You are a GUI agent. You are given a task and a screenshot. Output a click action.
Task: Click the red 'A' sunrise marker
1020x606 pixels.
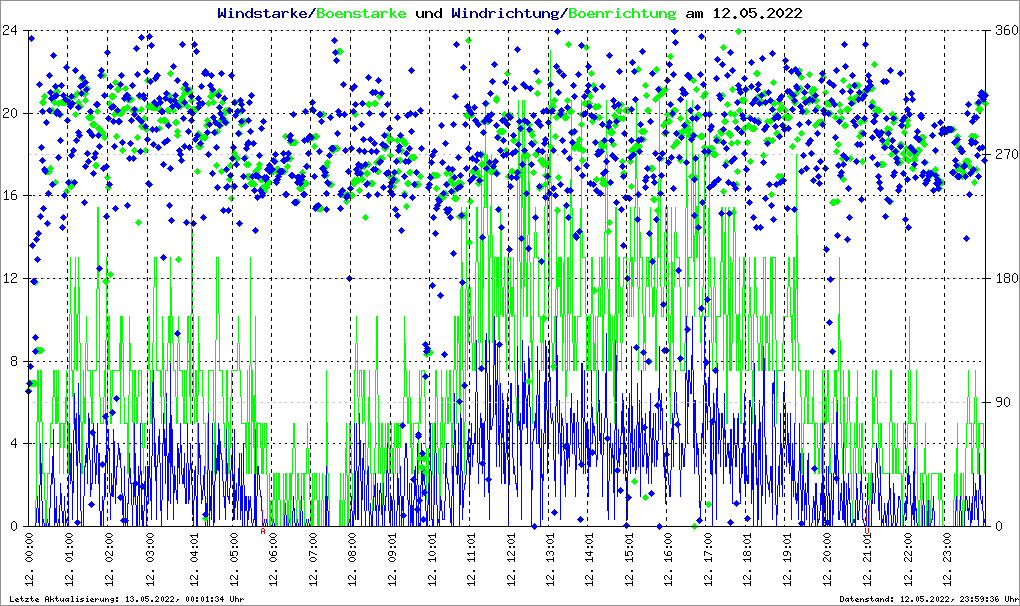pyautogui.click(x=263, y=532)
